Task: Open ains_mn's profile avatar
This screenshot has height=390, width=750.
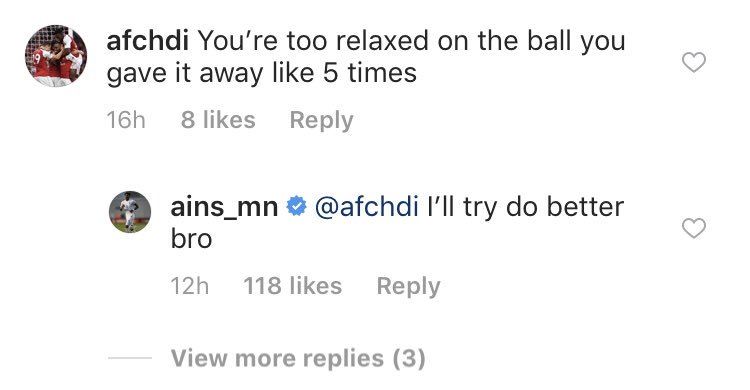Action: (x=130, y=212)
